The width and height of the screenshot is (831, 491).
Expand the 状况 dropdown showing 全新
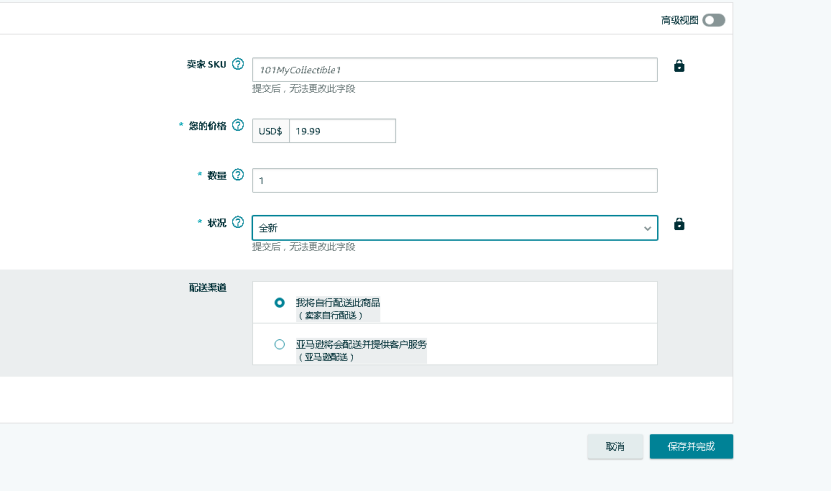[x=454, y=228]
